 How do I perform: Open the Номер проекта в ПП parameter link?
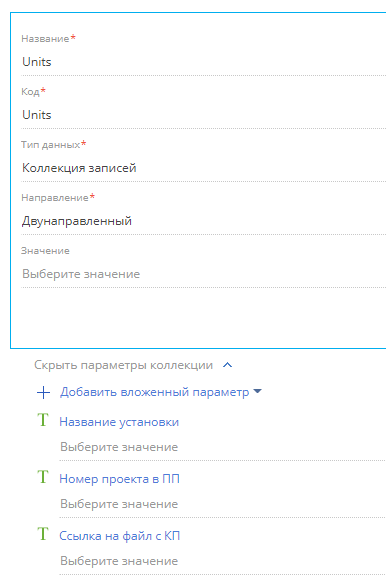(119, 479)
